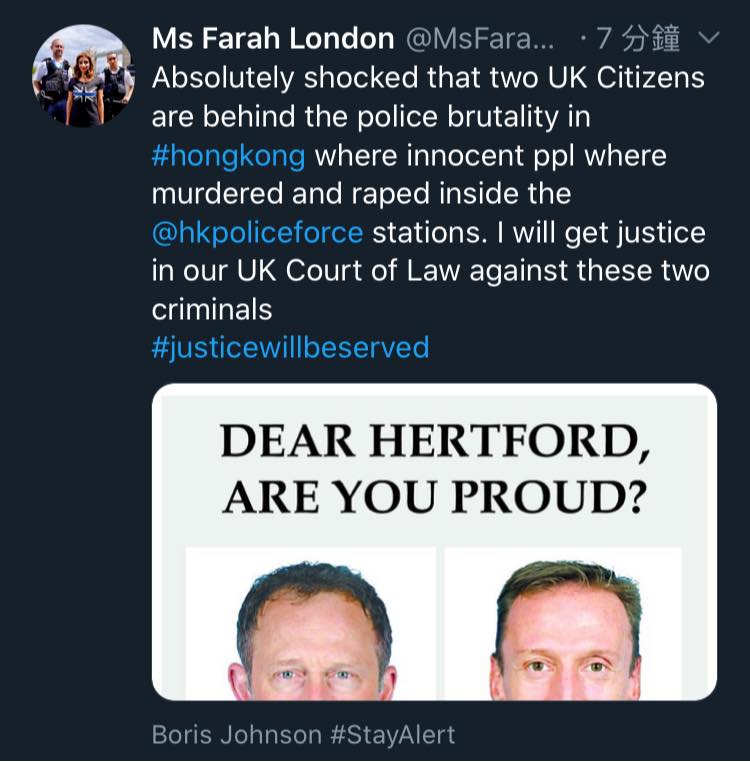This screenshot has height=762, width=750.
Task: Tap the Absolutely shocked opening line
Action: click(x=428, y=78)
